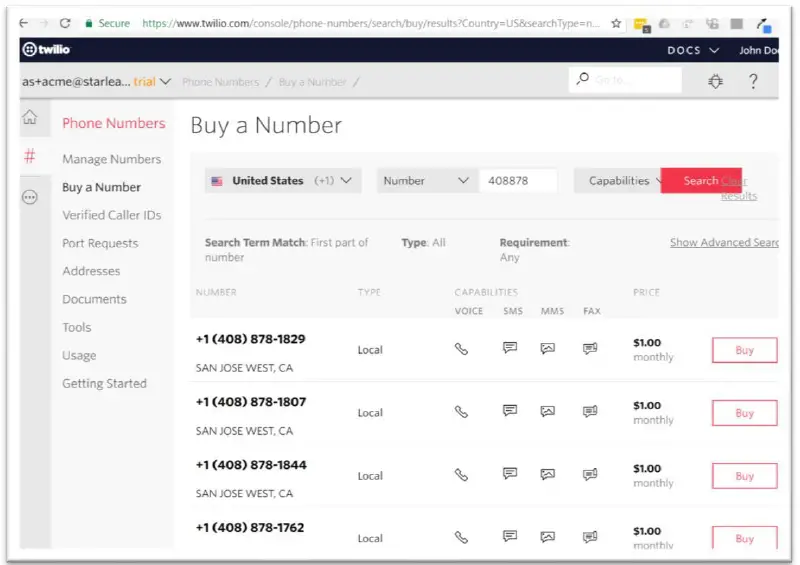Open Tools in sidebar
800x565 pixels.
click(77, 327)
